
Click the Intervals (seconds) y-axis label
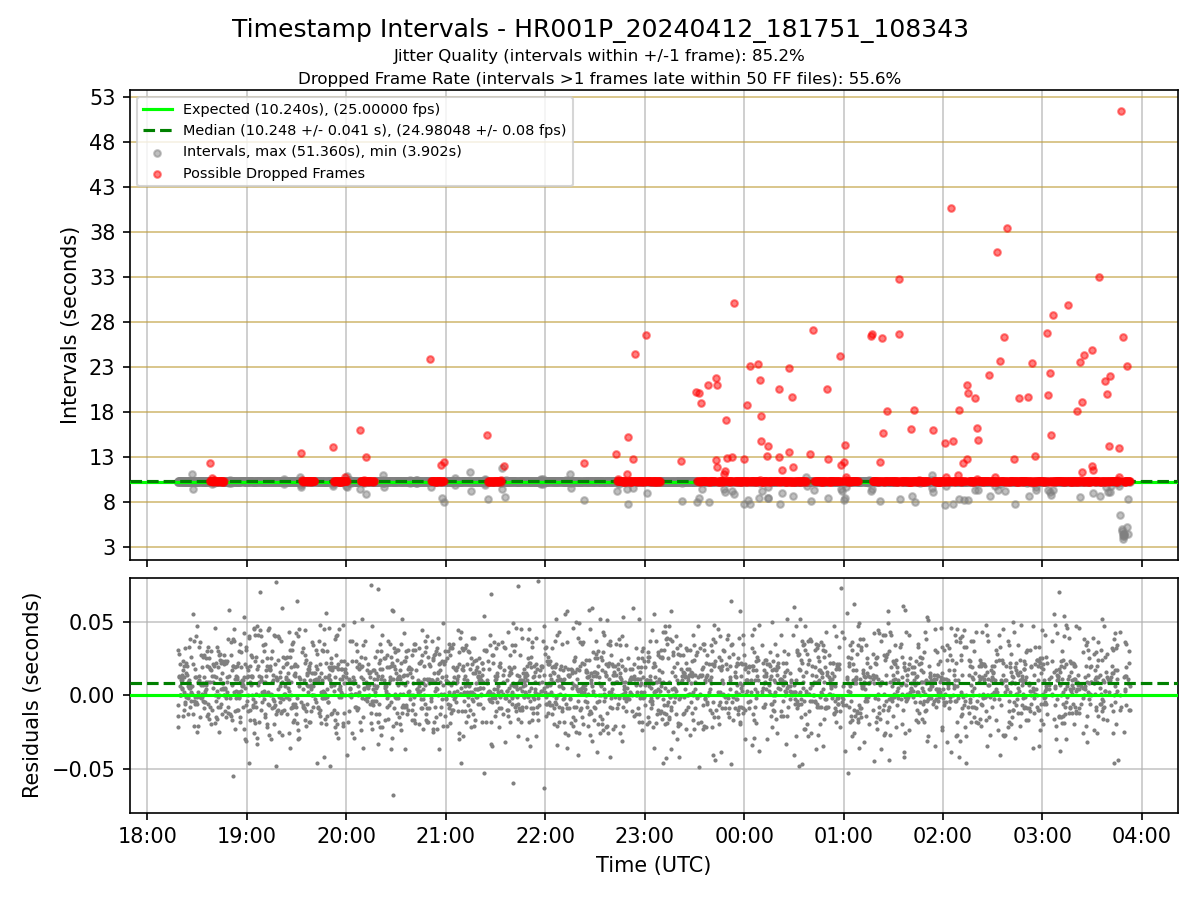[x=70, y=325]
